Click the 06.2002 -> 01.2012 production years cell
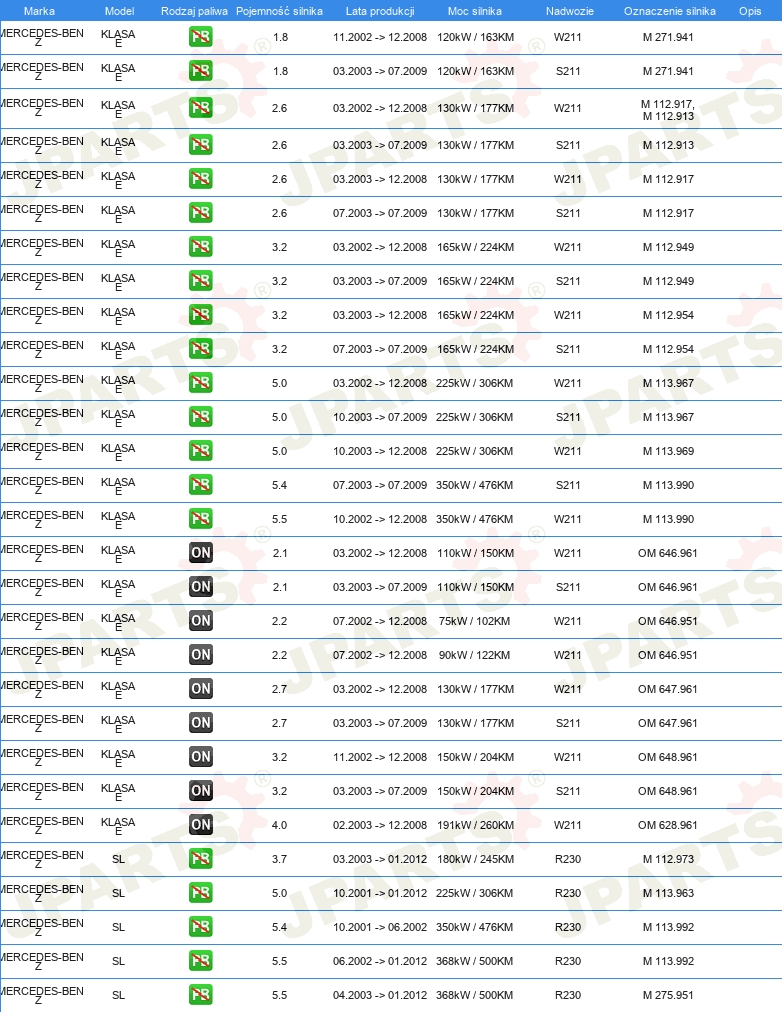This screenshot has height=1012, width=782. click(380, 961)
